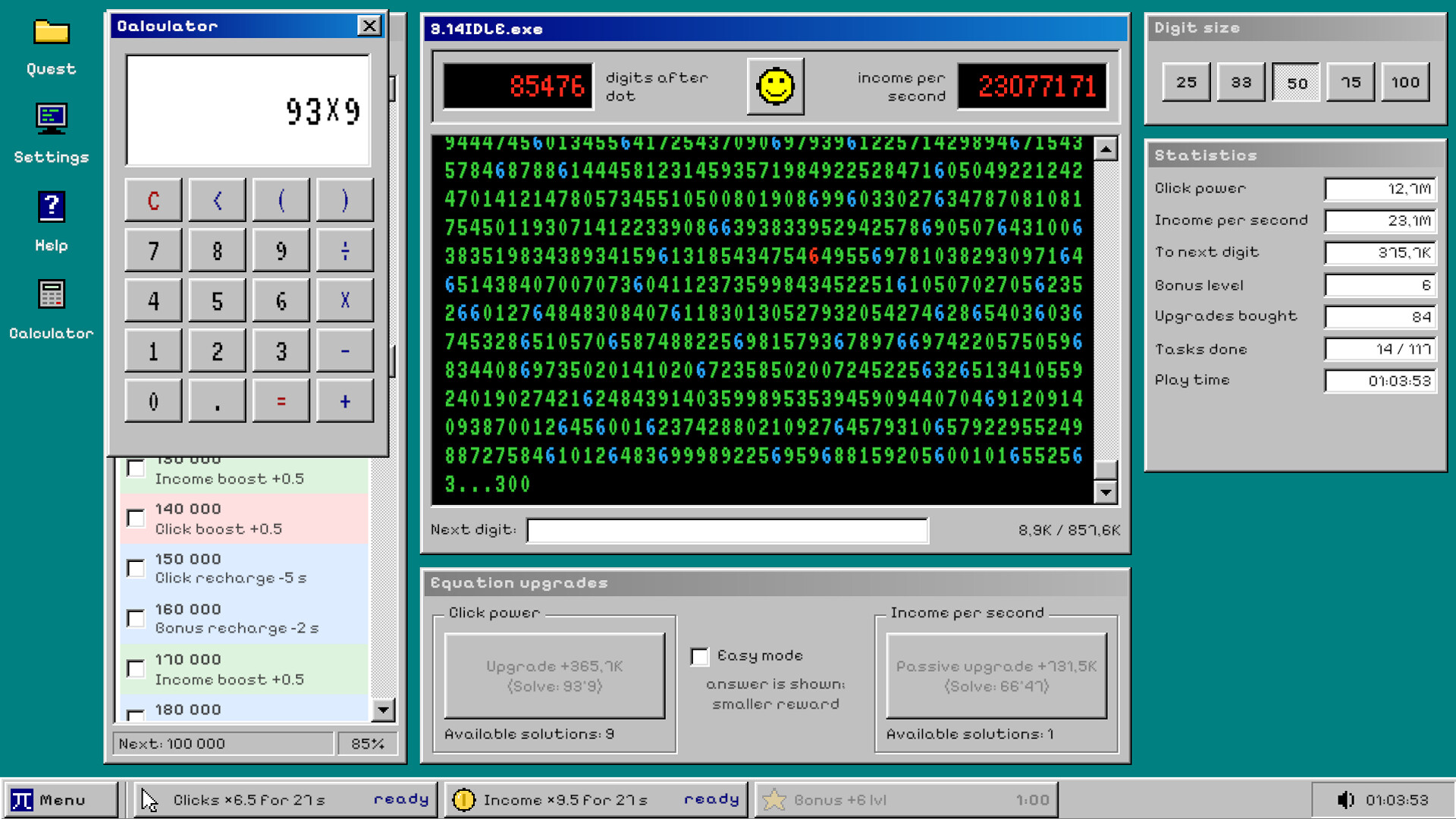Click the cursor icon for Clicks boost
Screen dimensions: 1456x819
(149, 800)
